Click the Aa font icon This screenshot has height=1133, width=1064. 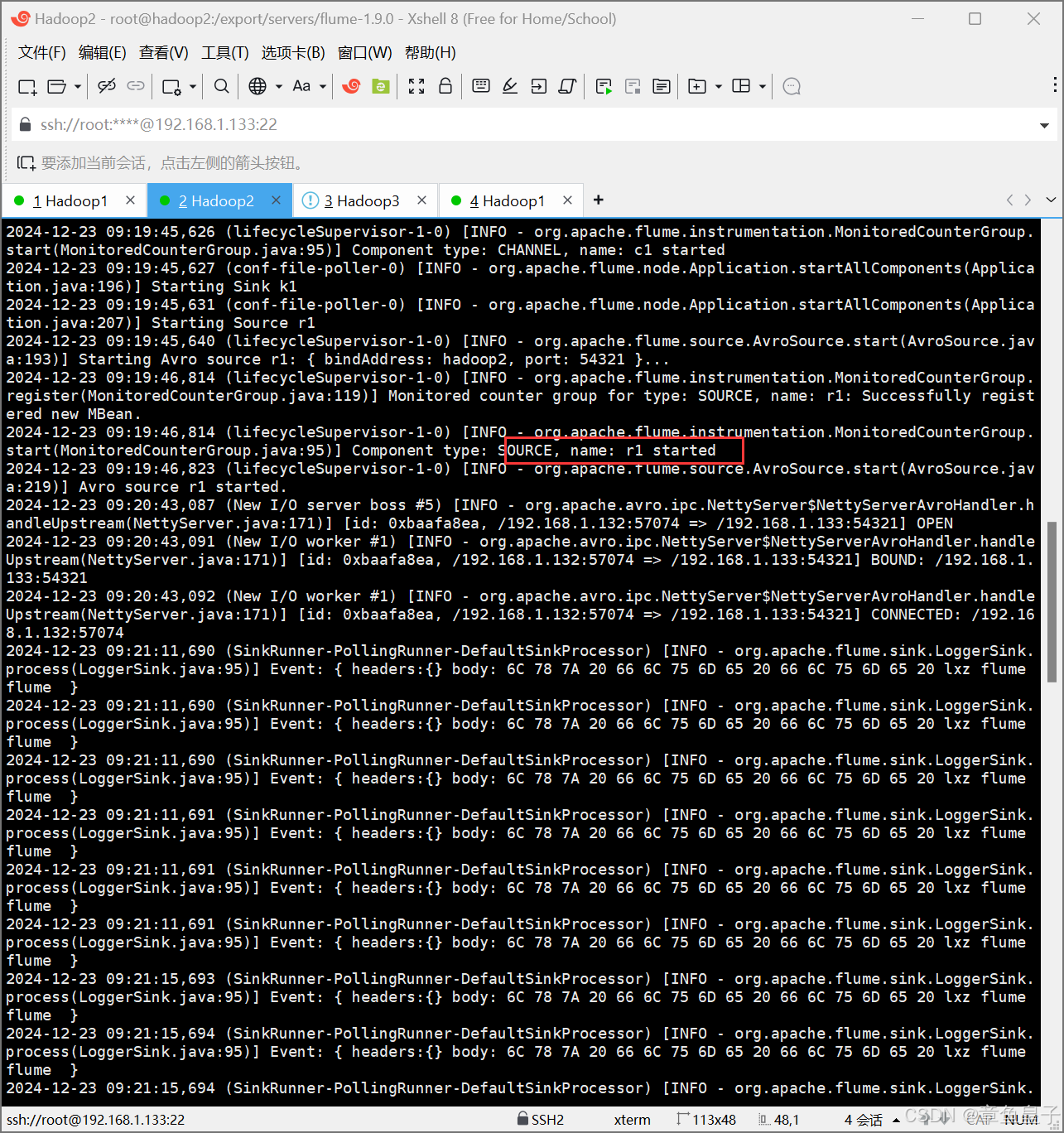[x=301, y=86]
